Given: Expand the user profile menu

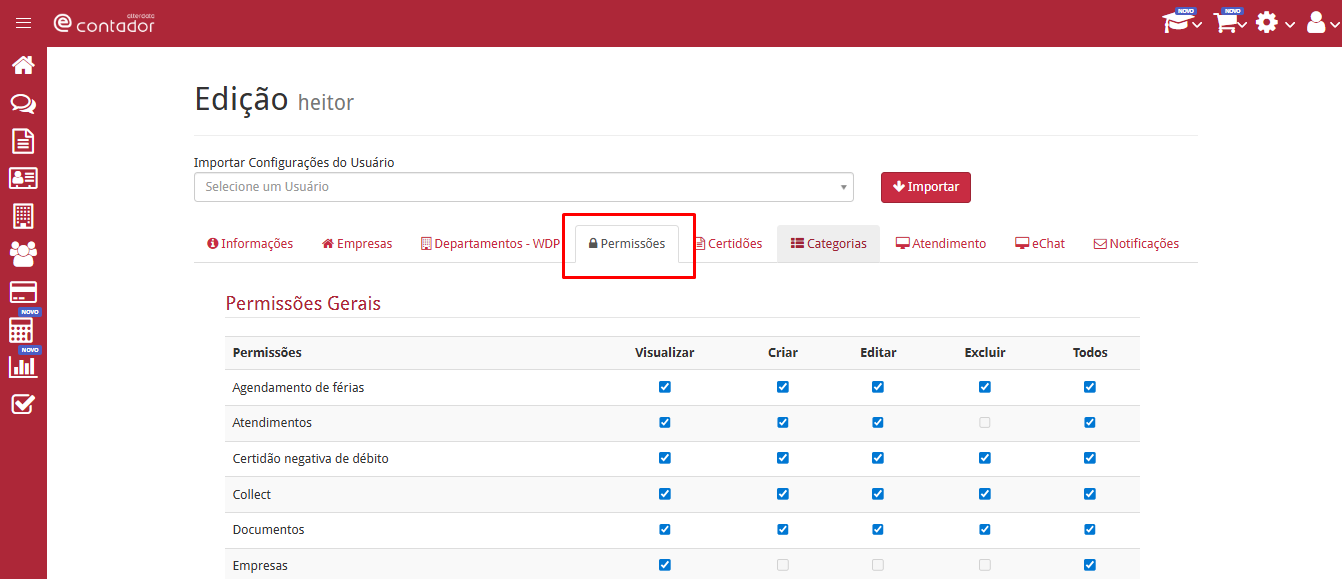Looking at the screenshot, I should [x=1322, y=23].
